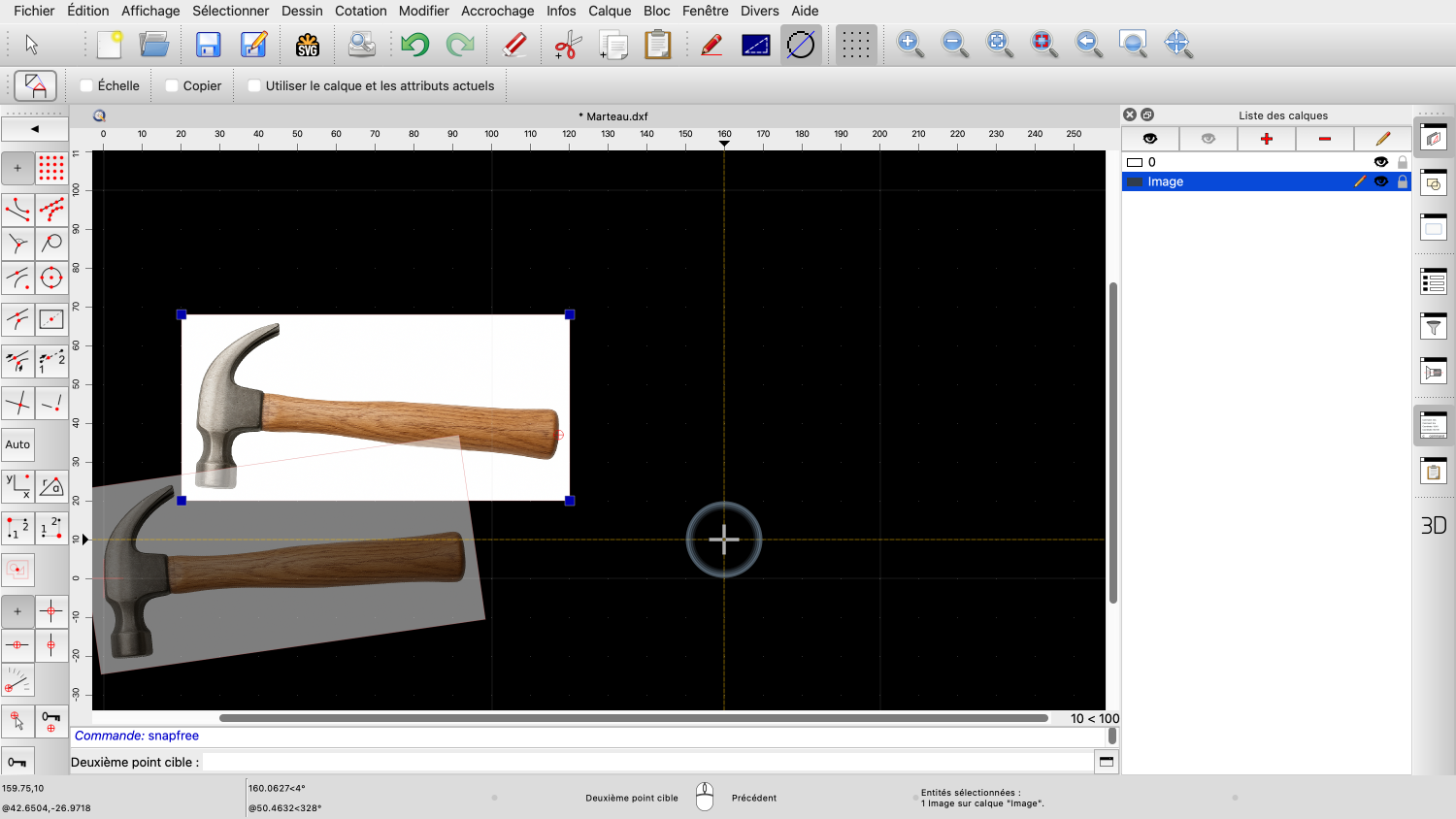Click the red minus remove layer icon
Image resolution: width=1456 pixels, height=819 pixels.
click(1324, 139)
